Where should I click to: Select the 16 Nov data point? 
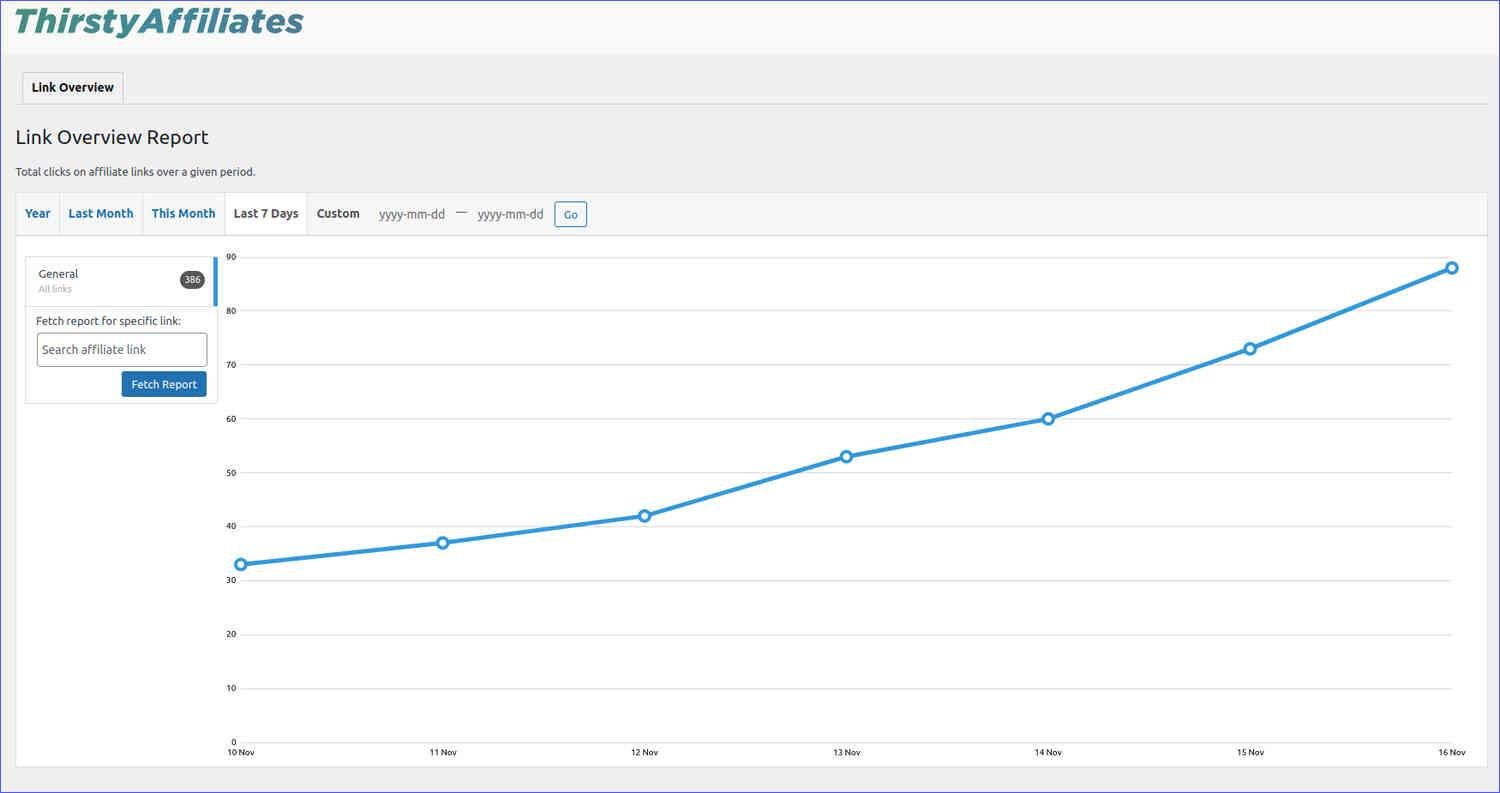click(1452, 268)
